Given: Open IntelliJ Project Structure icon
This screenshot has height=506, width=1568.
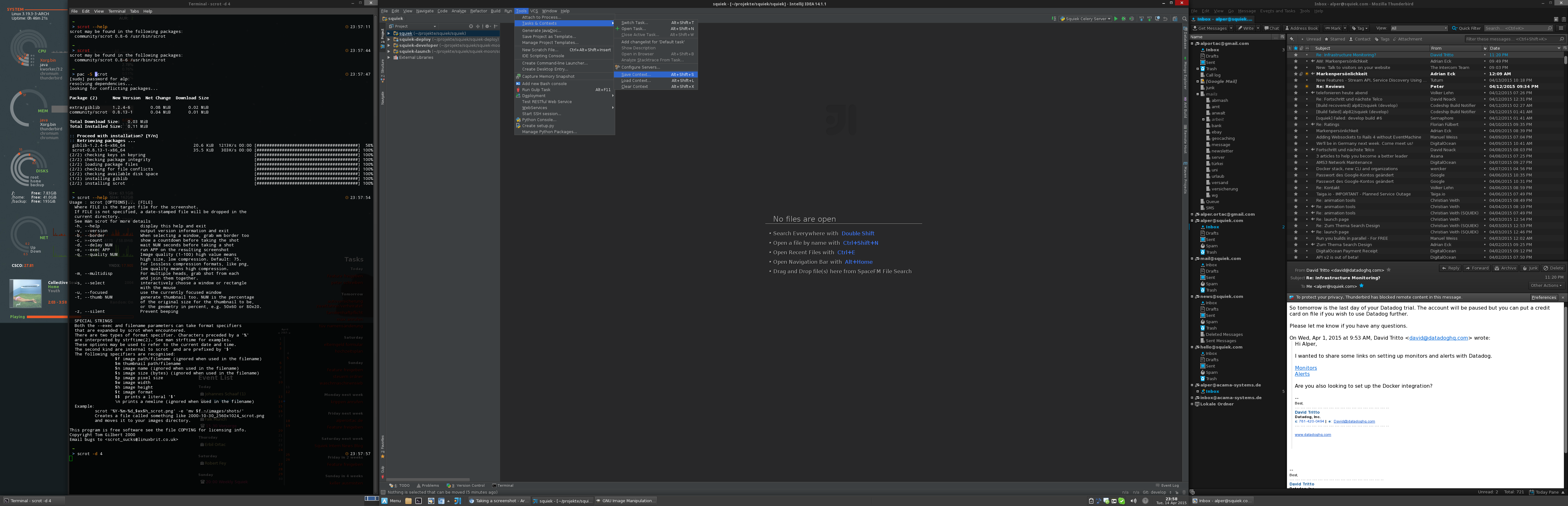Looking at the screenshot, I should [x=1175, y=19].
